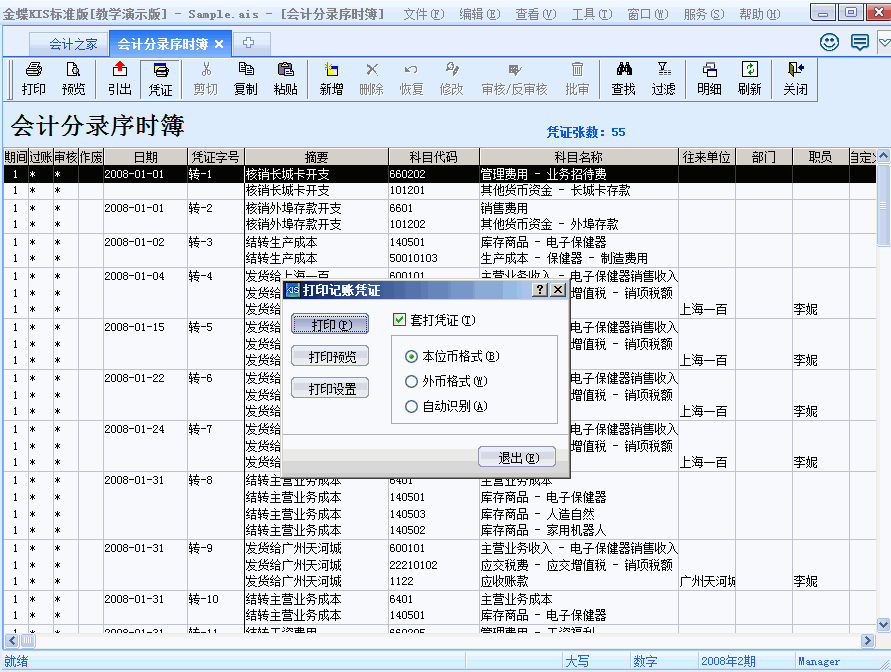Click the 摘要 column header
This screenshot has width=891, height=672.
pyautogui.click(x=316, y=157)
